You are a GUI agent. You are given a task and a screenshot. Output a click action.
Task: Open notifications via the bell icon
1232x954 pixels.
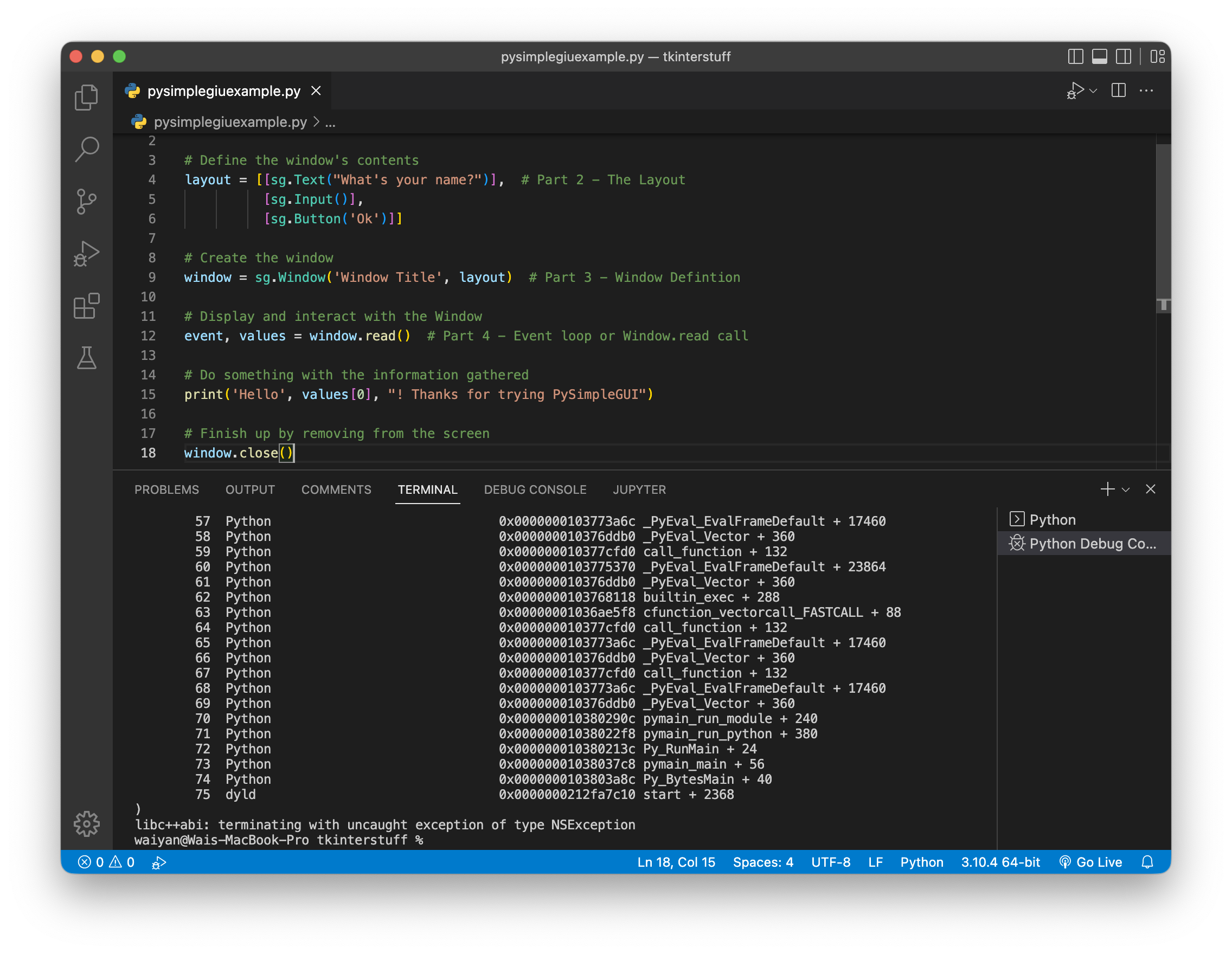(1148, 861)
